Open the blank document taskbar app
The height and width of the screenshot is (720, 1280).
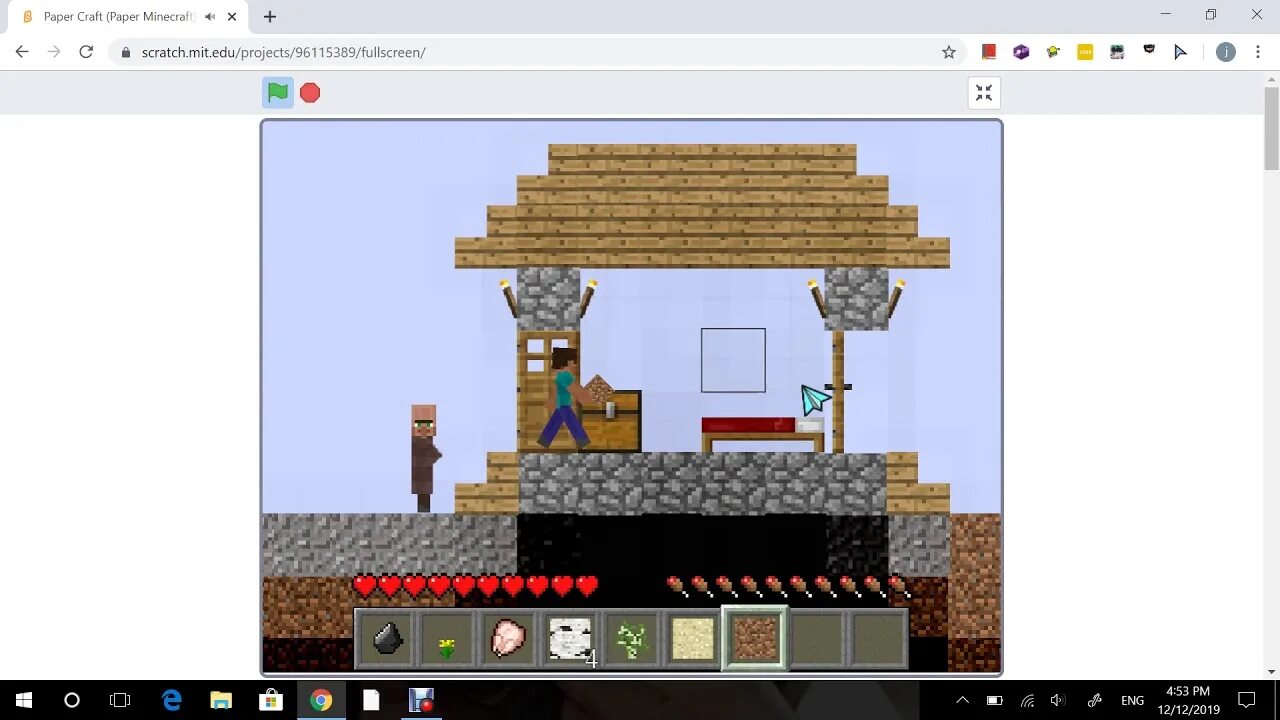(x=371, y=700)
